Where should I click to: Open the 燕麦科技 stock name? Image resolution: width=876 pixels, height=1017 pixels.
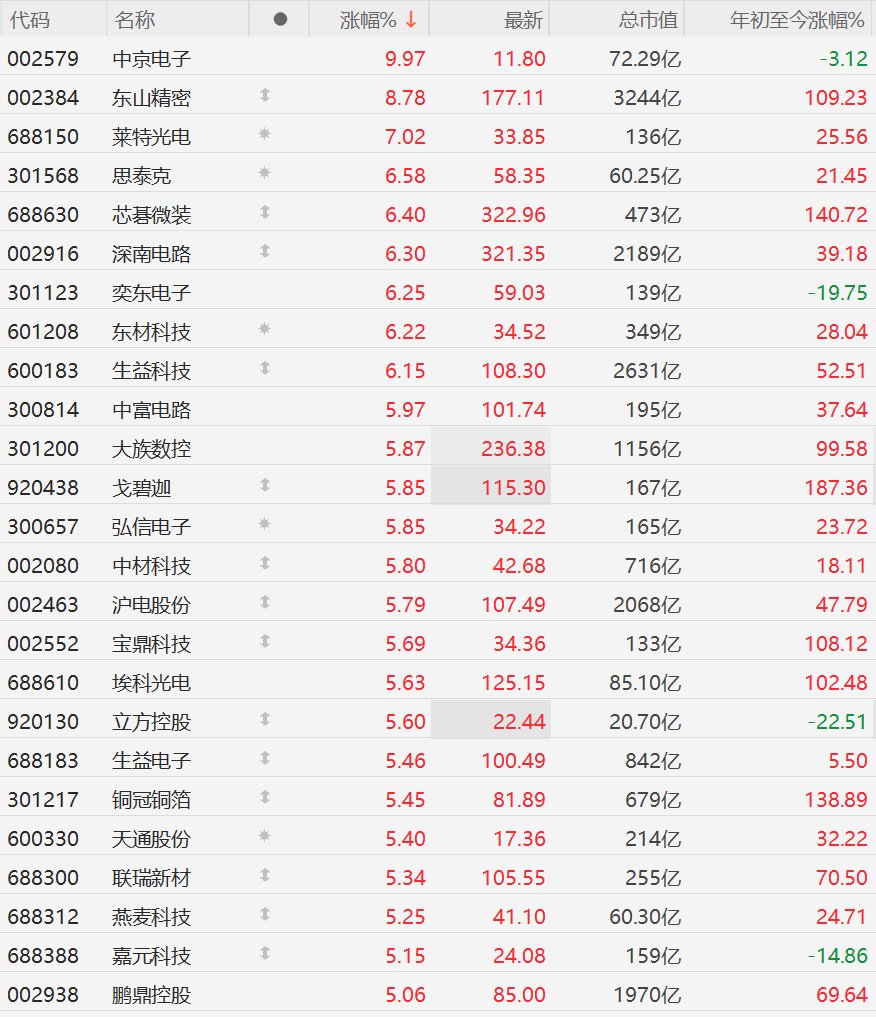[x=151, y=917]
